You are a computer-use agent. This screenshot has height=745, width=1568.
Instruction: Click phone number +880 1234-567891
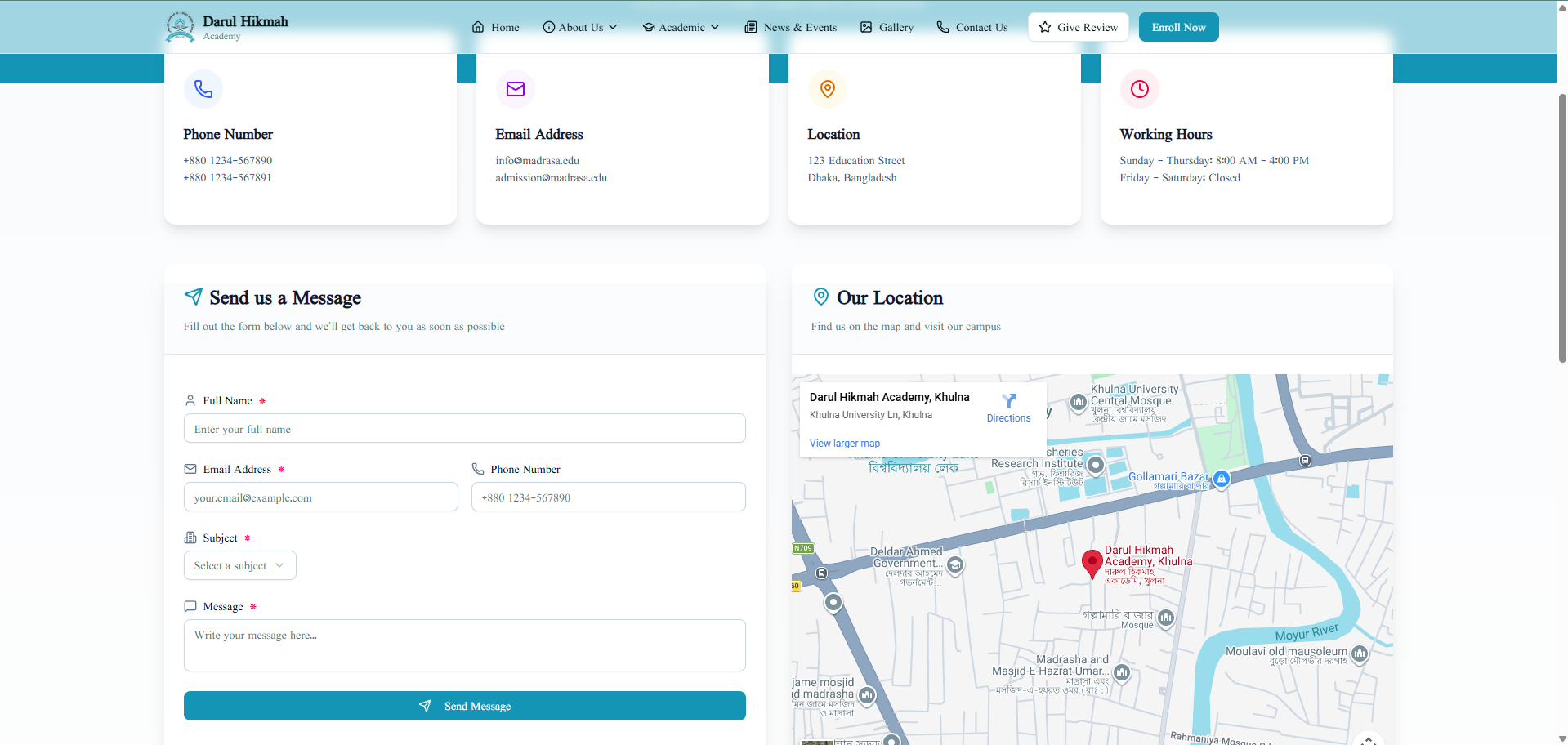(x=228, y=177)
